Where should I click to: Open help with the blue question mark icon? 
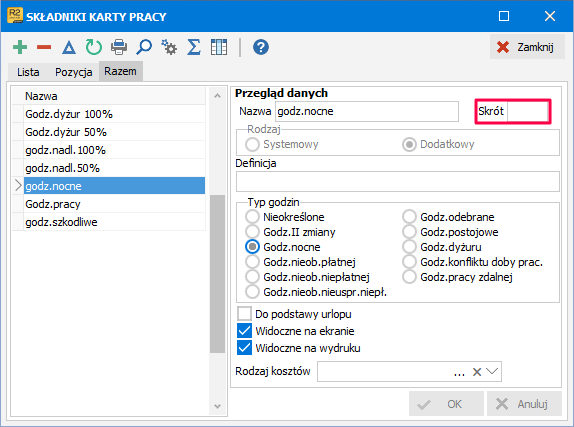point(261,47)
